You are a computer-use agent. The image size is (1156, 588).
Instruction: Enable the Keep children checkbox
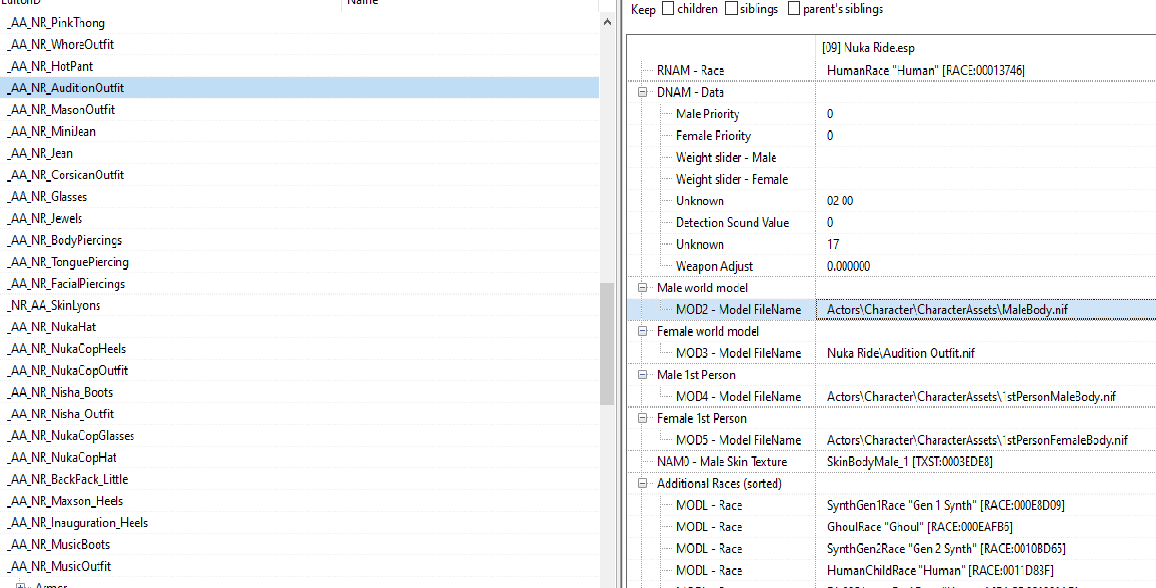tap(667, 9)
